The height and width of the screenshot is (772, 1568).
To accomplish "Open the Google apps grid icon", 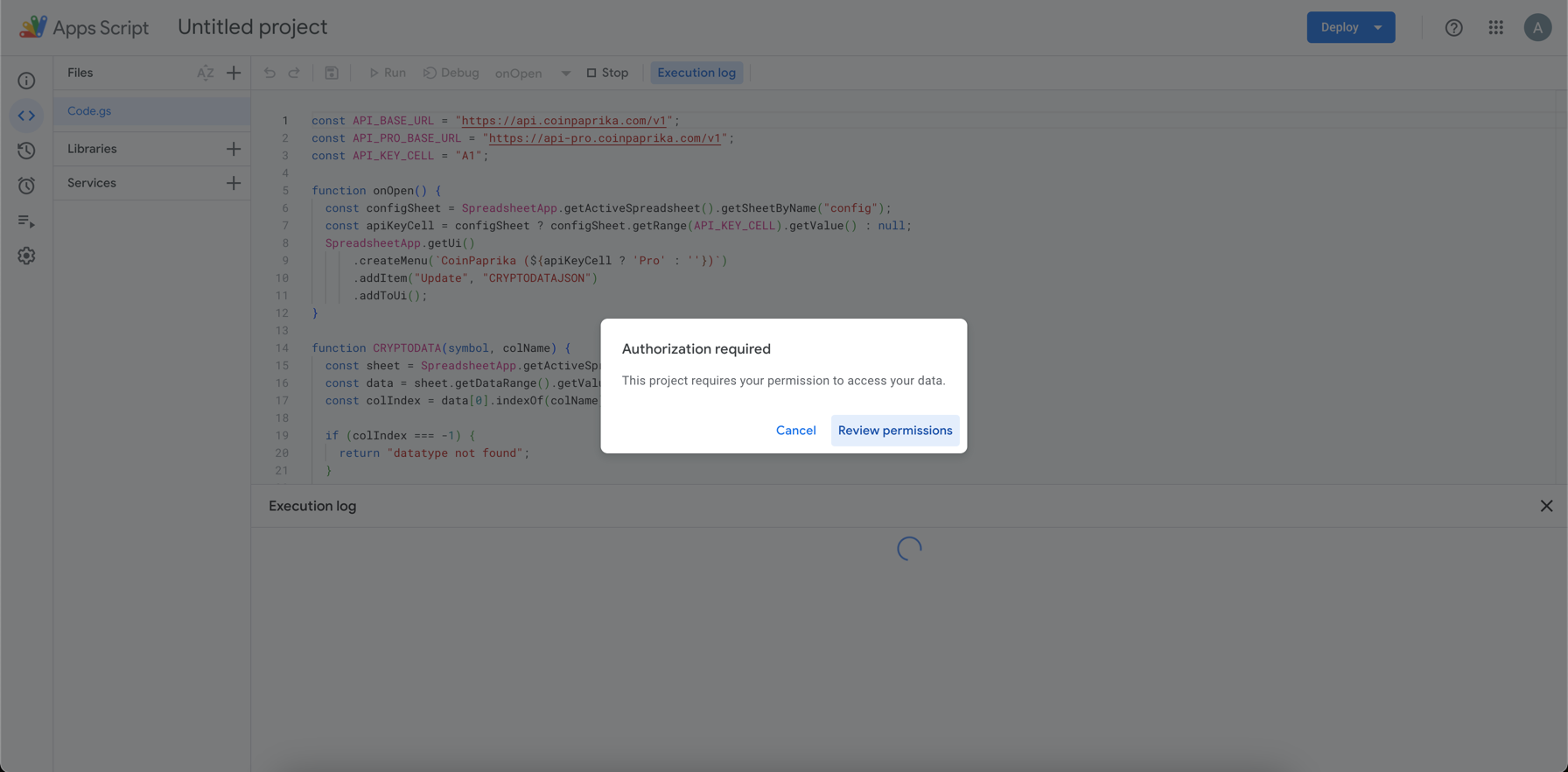I will [x=1496, y=27].
